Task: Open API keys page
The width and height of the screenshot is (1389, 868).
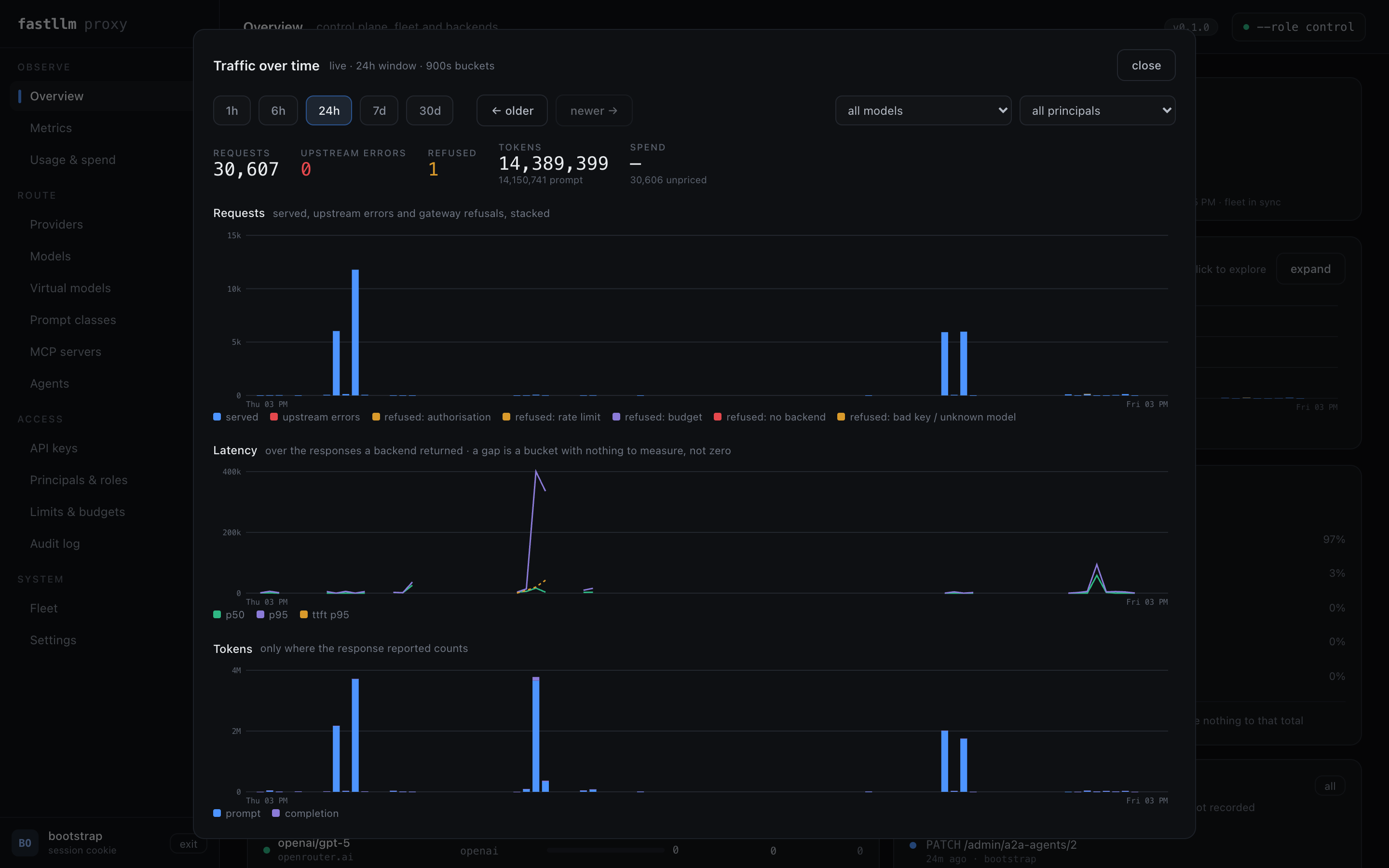Action: [x=54, y=448]
